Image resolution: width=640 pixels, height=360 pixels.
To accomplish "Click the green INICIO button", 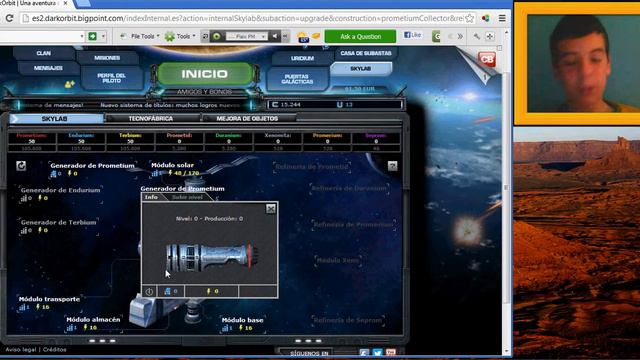I will click(204, 74).
